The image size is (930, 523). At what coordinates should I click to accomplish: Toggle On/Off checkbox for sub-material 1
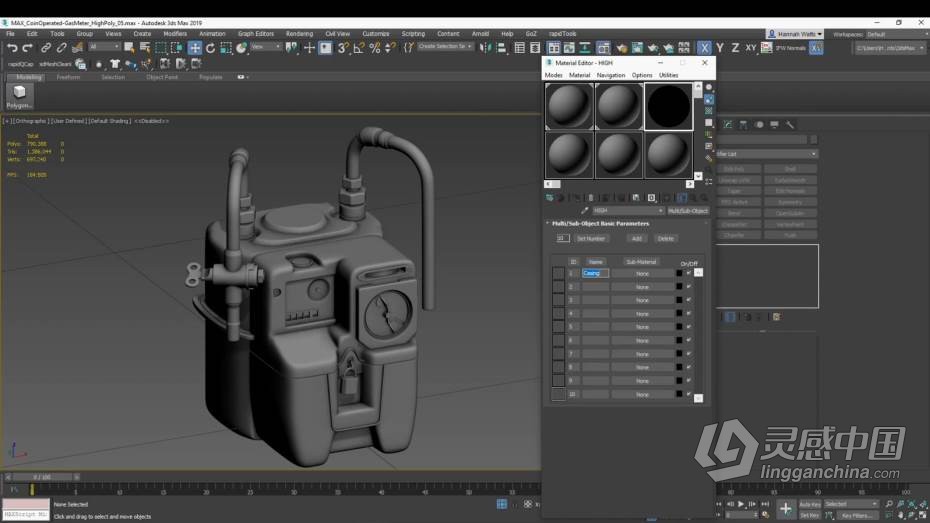[x=689, y=273]
